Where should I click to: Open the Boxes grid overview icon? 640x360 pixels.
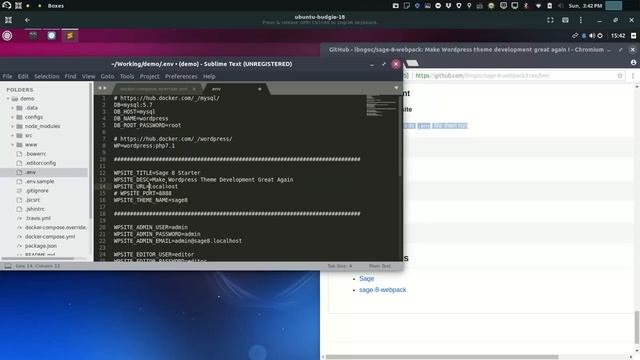point(9,20)
